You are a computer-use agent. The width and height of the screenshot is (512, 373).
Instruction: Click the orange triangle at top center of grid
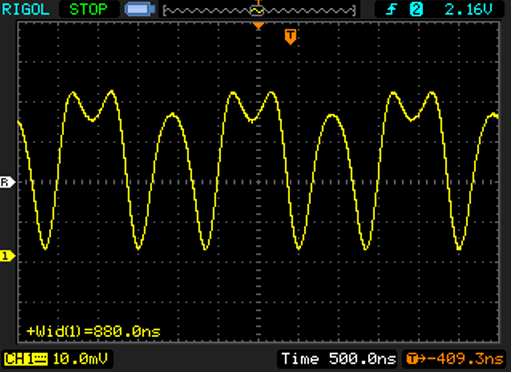tap(258, 26)
